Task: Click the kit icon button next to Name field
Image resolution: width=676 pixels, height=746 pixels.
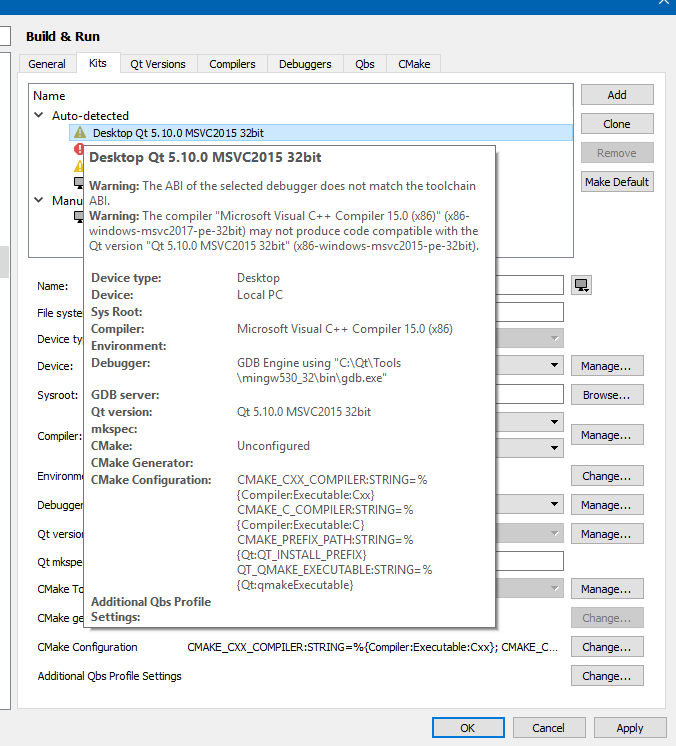Action: click(x=581, y=285)
